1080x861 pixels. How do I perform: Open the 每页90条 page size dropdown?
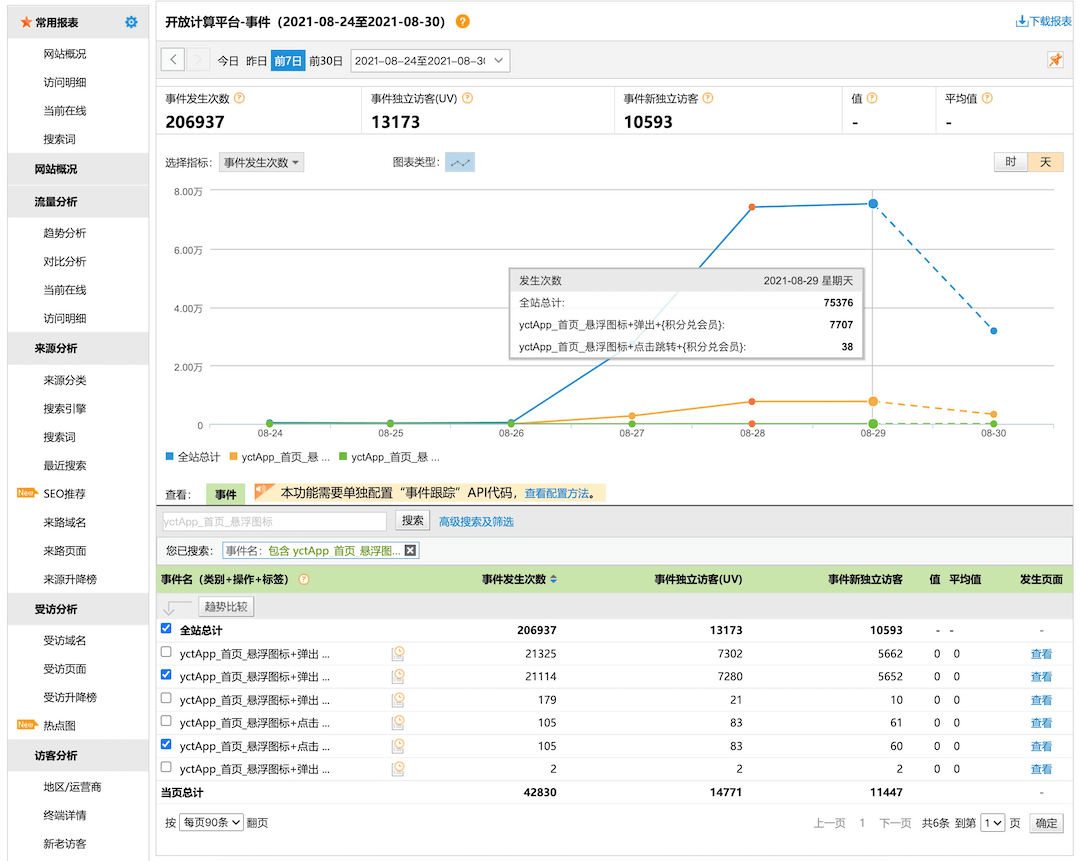pyautogui.click(x=211, y=823)
